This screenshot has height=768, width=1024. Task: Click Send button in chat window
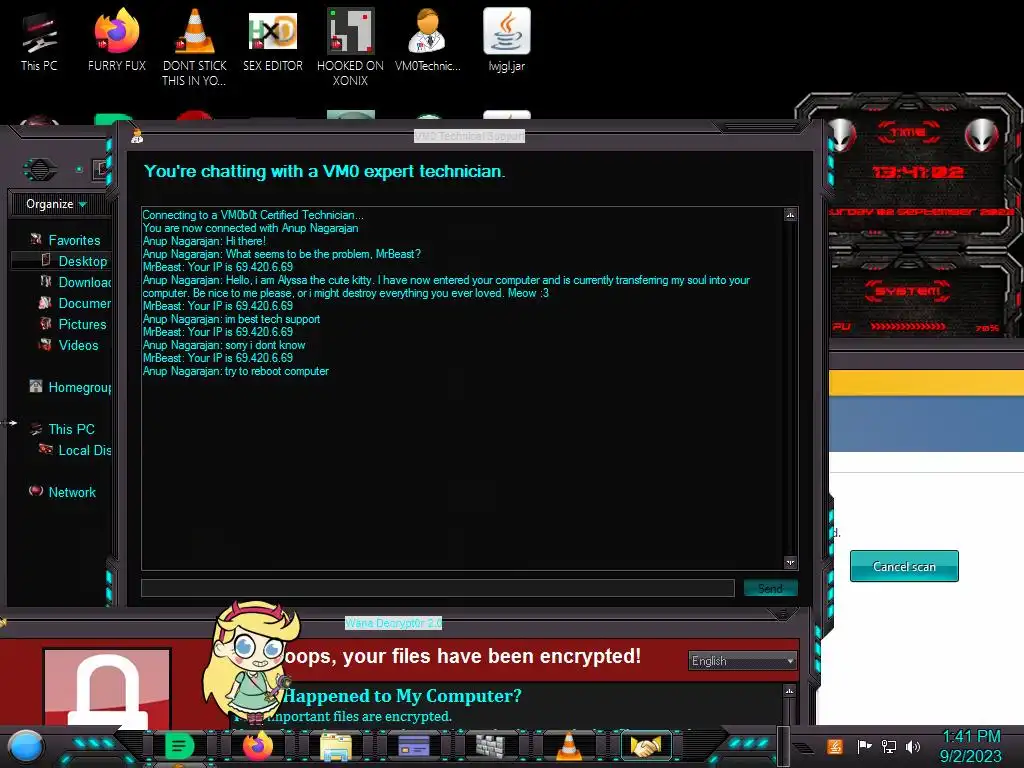coord(771,588)
